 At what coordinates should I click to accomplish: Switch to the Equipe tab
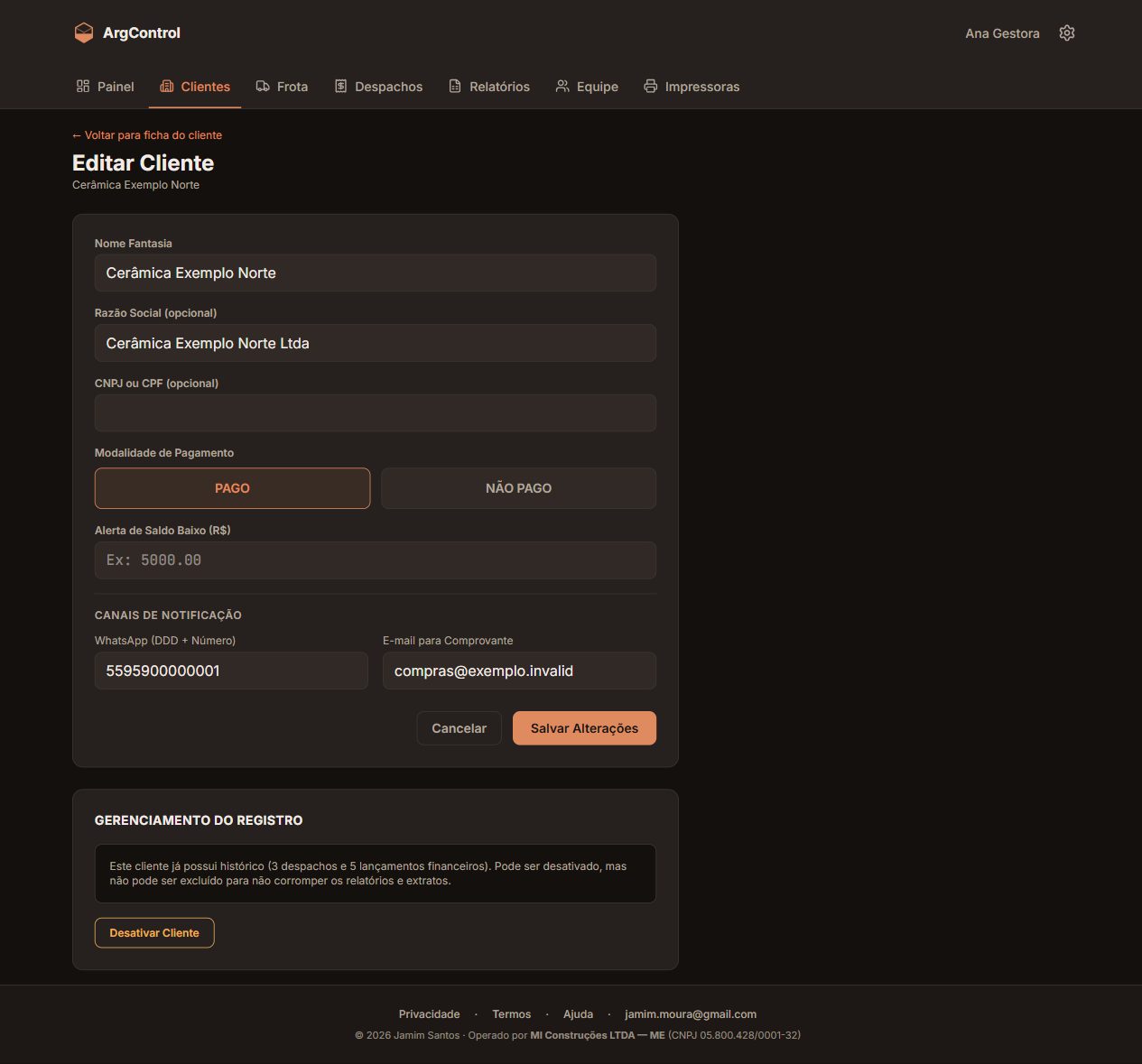587,87
